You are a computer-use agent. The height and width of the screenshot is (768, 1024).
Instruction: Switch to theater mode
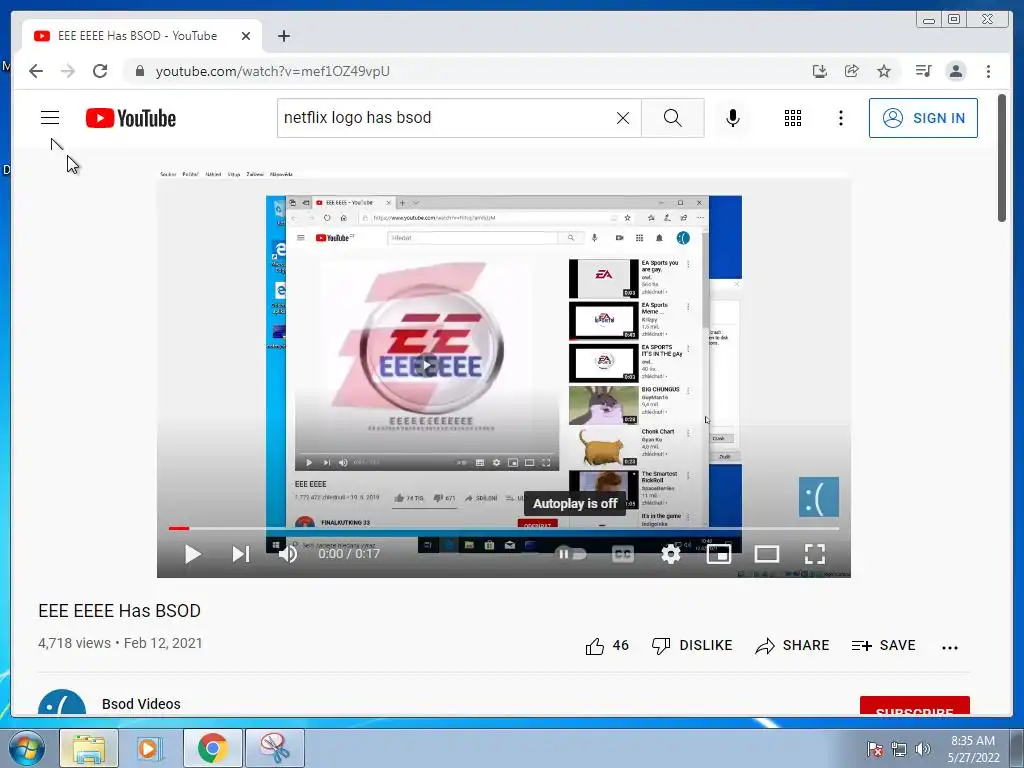click(767, 554)
